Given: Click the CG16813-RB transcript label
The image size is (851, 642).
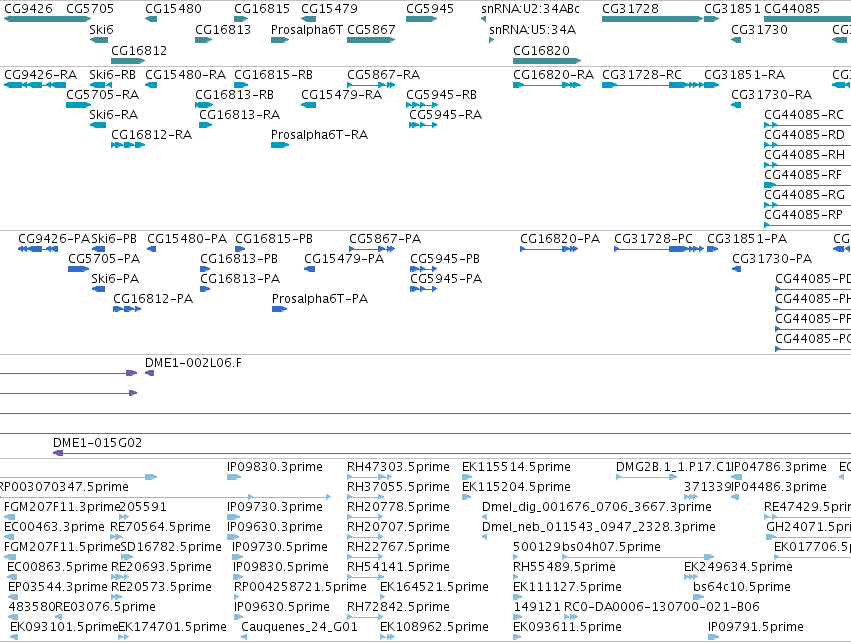Looking at the screenshot, I should [x=234, y=95].
